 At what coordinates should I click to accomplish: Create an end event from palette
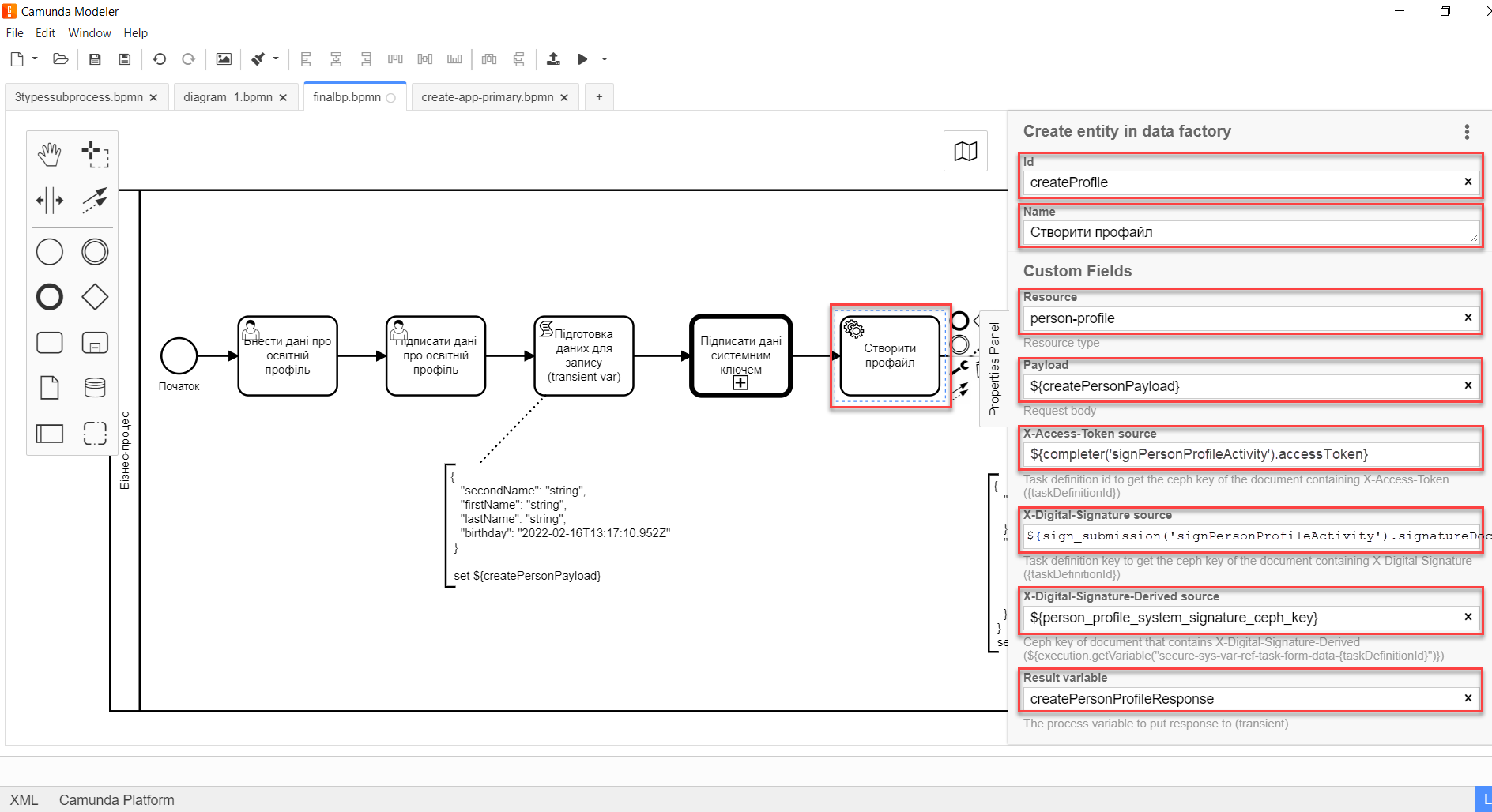pyautogui.click(x=50, y=297)
